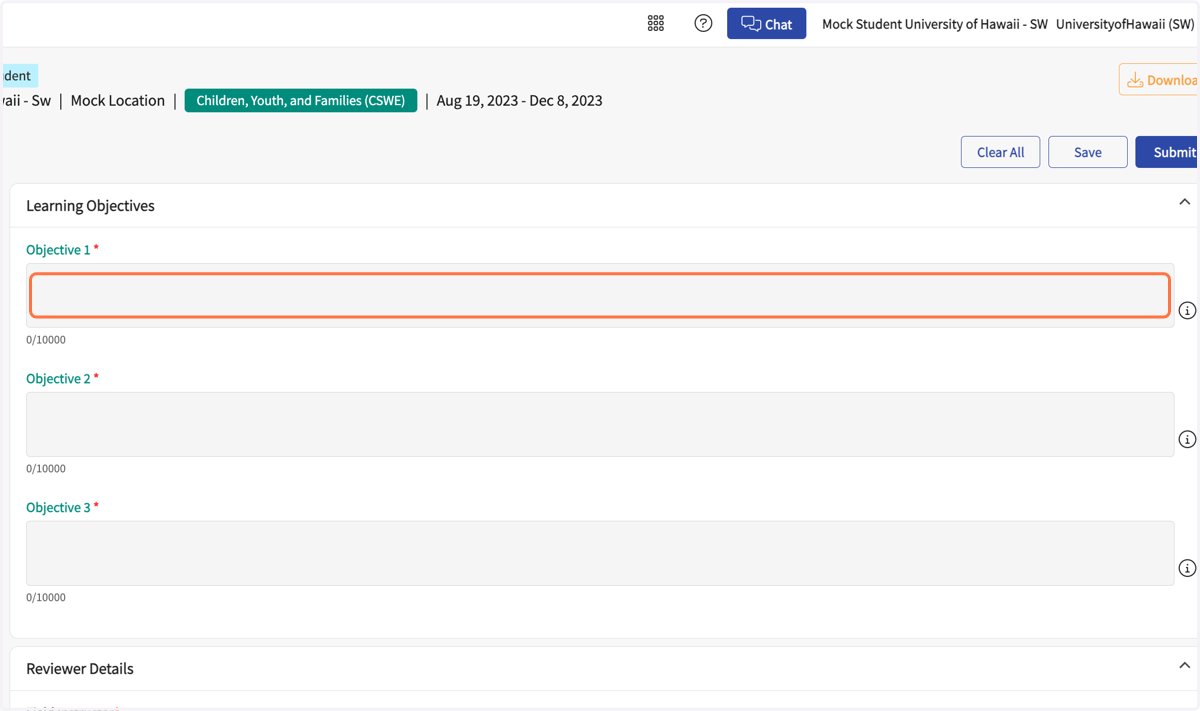Click the Clear All button
Image resolution: width=1200 pixels, height=711 pixels.
[x=1000, y=152]
